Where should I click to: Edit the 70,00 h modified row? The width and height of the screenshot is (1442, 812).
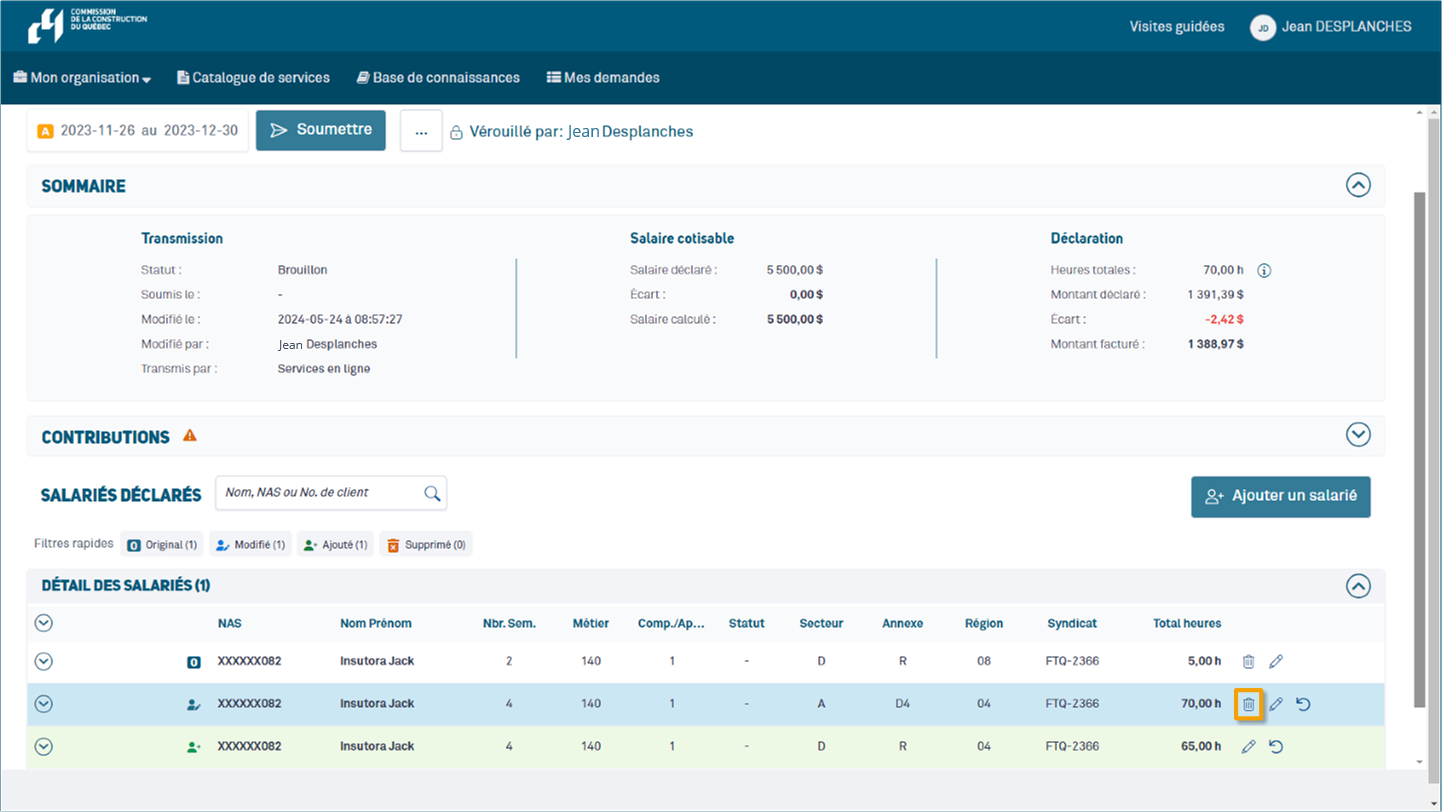[1276, 704]
